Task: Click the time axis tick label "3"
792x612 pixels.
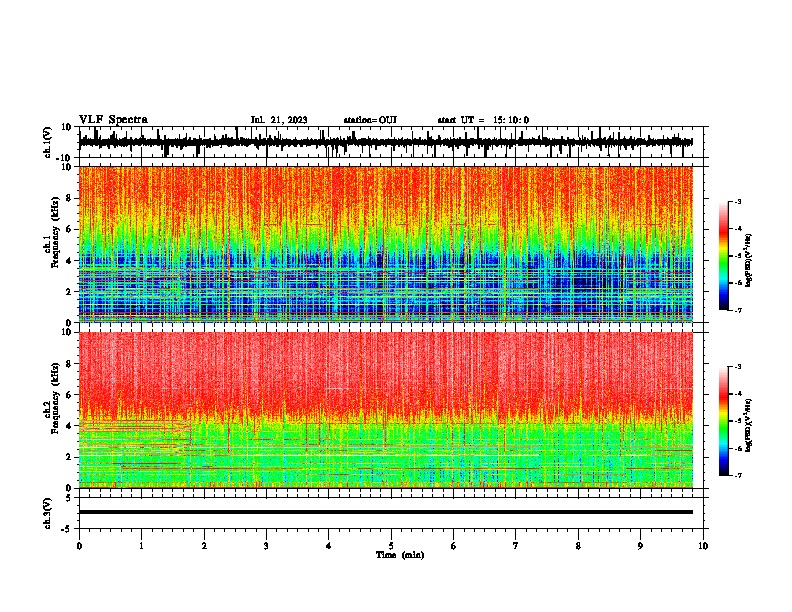Action: 266,546
